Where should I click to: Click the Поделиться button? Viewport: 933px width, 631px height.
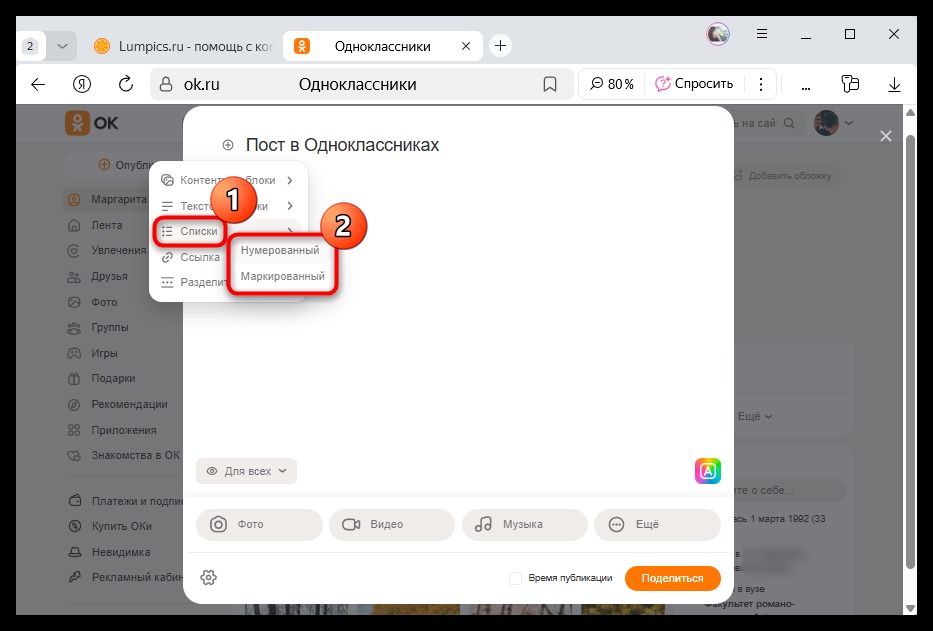[x=672, y=578]
